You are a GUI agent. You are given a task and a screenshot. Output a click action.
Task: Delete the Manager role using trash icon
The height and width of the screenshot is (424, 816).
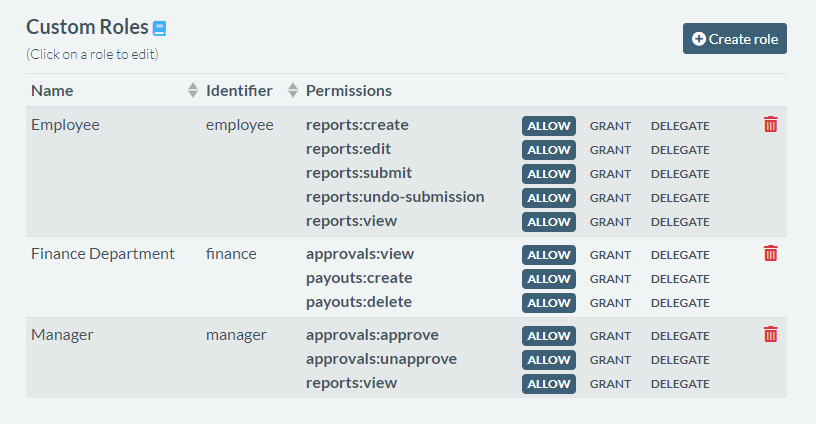(x=770, y=335)
